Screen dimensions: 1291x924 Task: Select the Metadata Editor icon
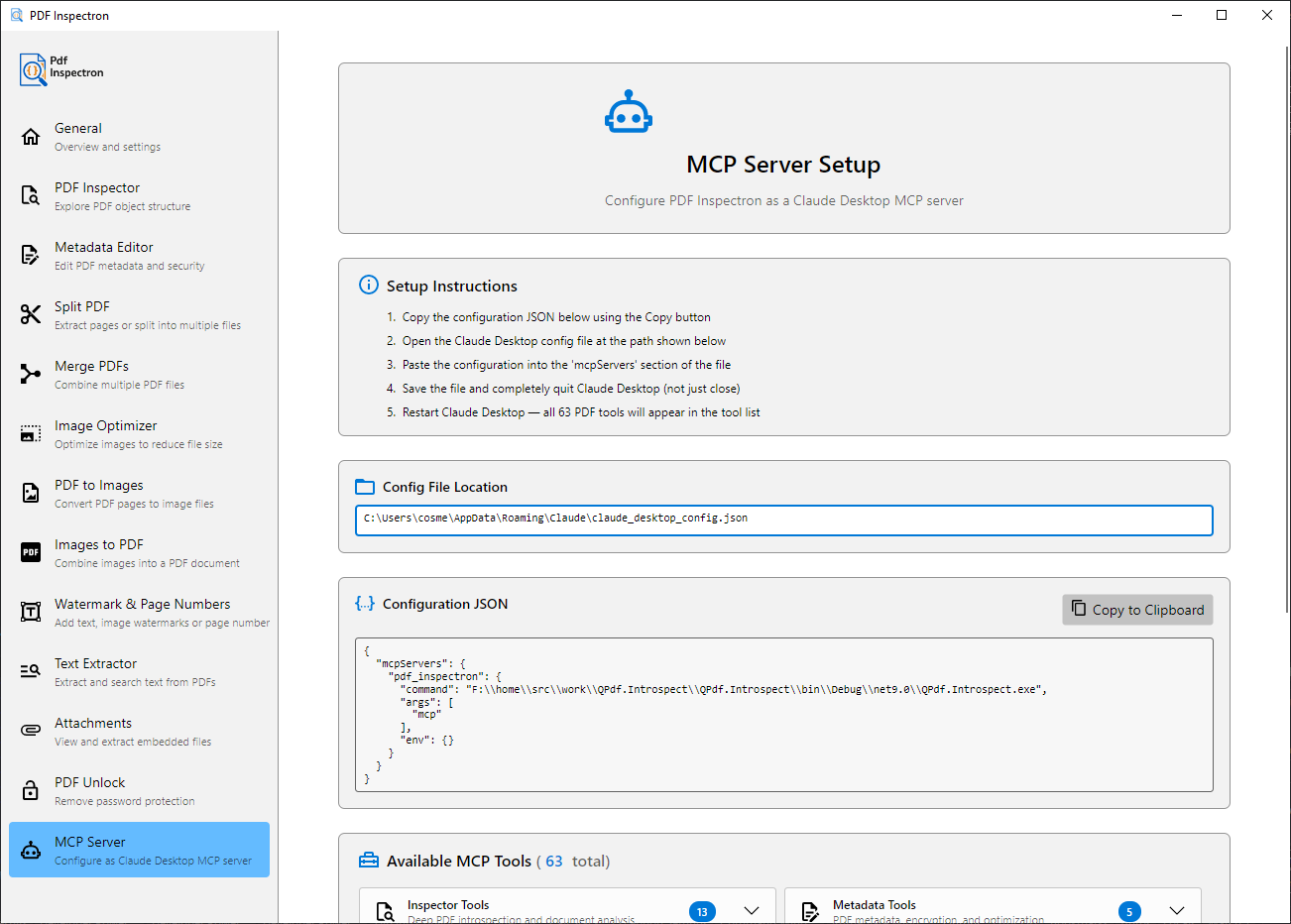tap(31, 256)
